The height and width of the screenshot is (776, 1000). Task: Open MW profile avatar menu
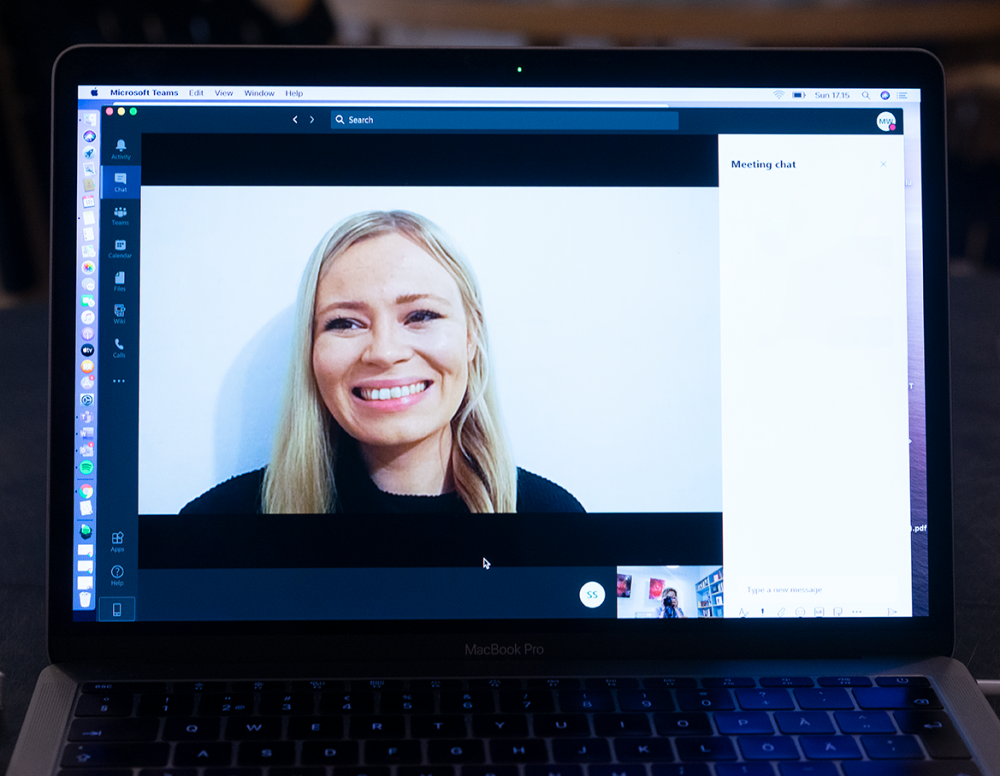tap(885, 121)
